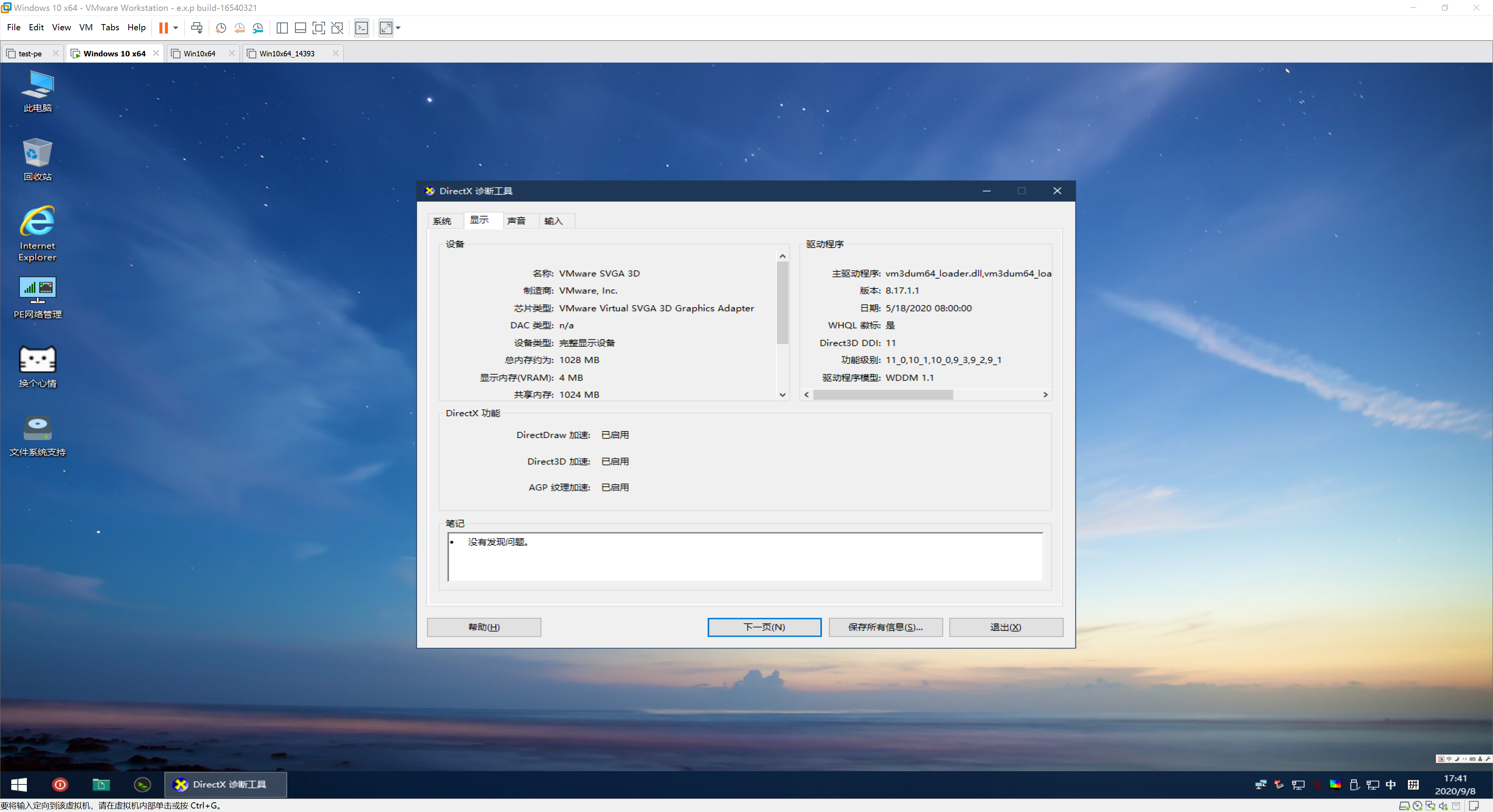1493x812 pixels.
Task: Click the Unity mode icon in toolbar
Action: 337,28
